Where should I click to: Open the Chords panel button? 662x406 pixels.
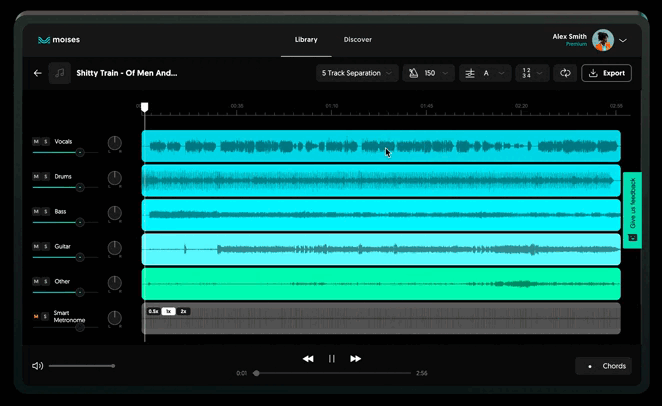603,366
